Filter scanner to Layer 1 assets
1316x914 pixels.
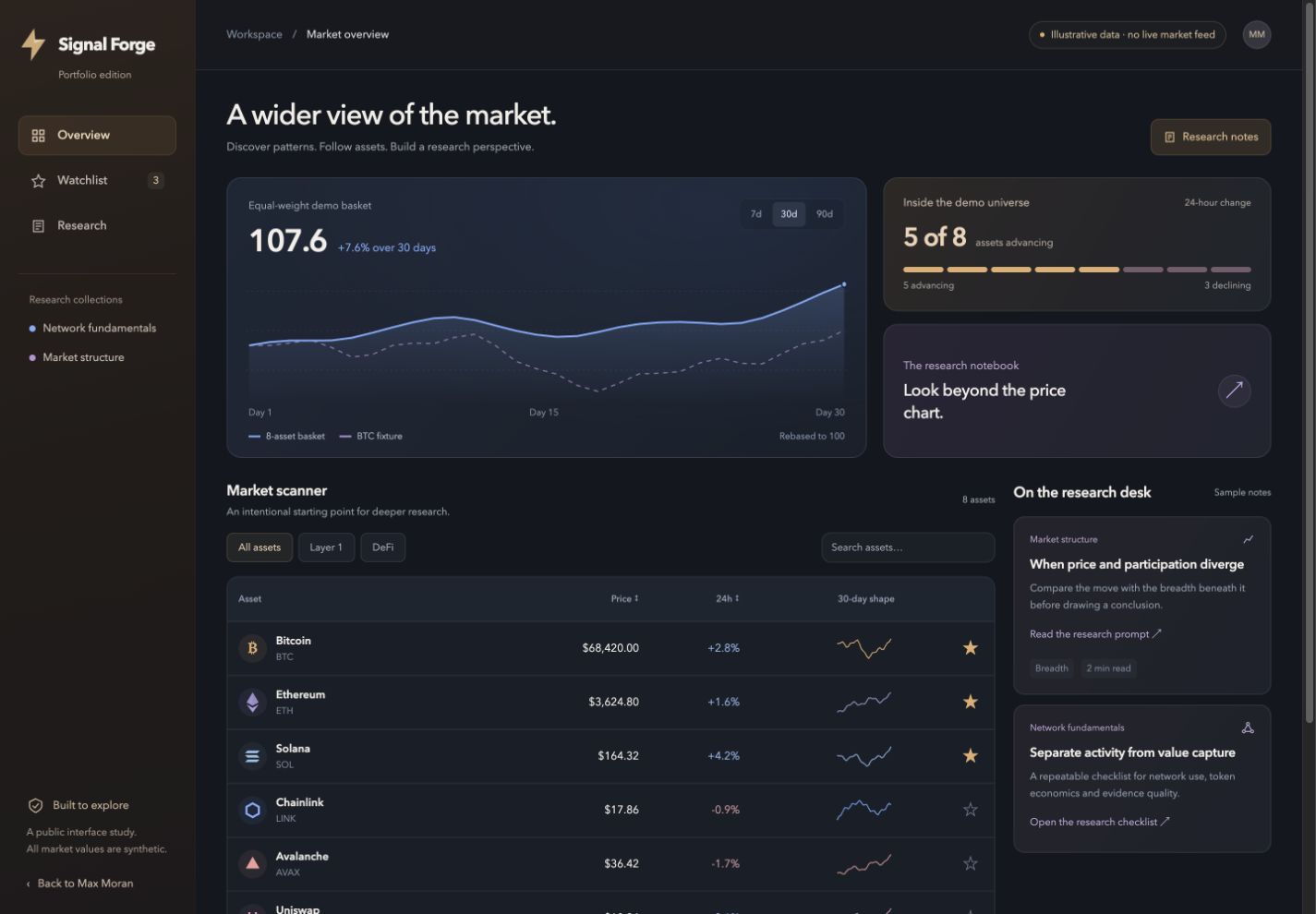(x=326, y=547)
